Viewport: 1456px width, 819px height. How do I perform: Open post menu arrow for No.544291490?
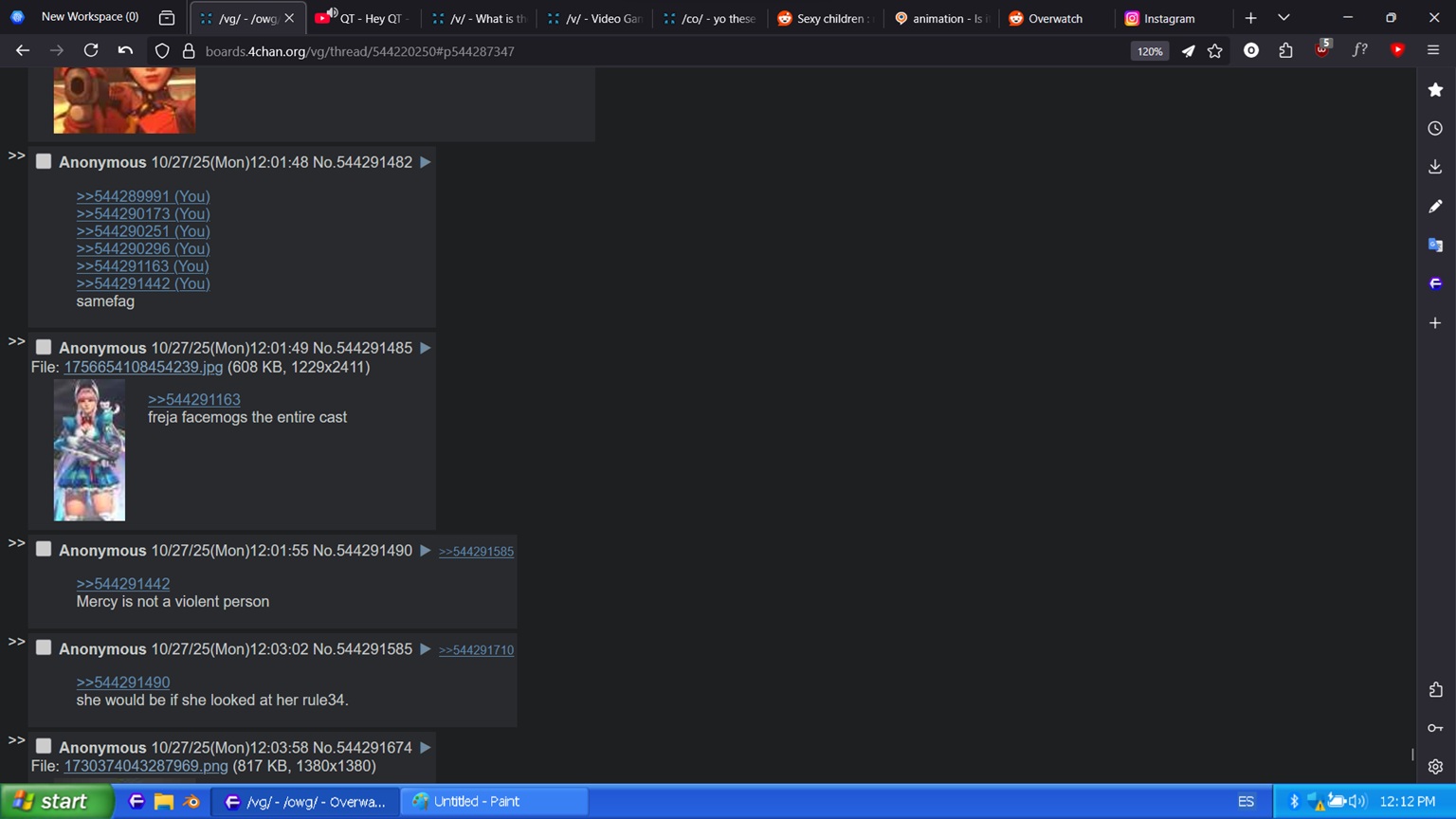(426, 550)
